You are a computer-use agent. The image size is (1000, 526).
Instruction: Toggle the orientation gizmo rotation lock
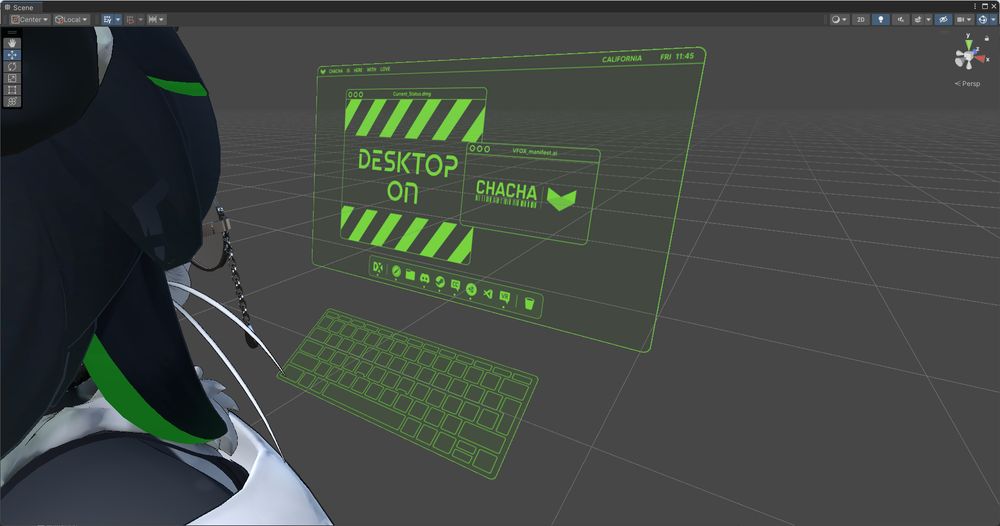[987, 38]
